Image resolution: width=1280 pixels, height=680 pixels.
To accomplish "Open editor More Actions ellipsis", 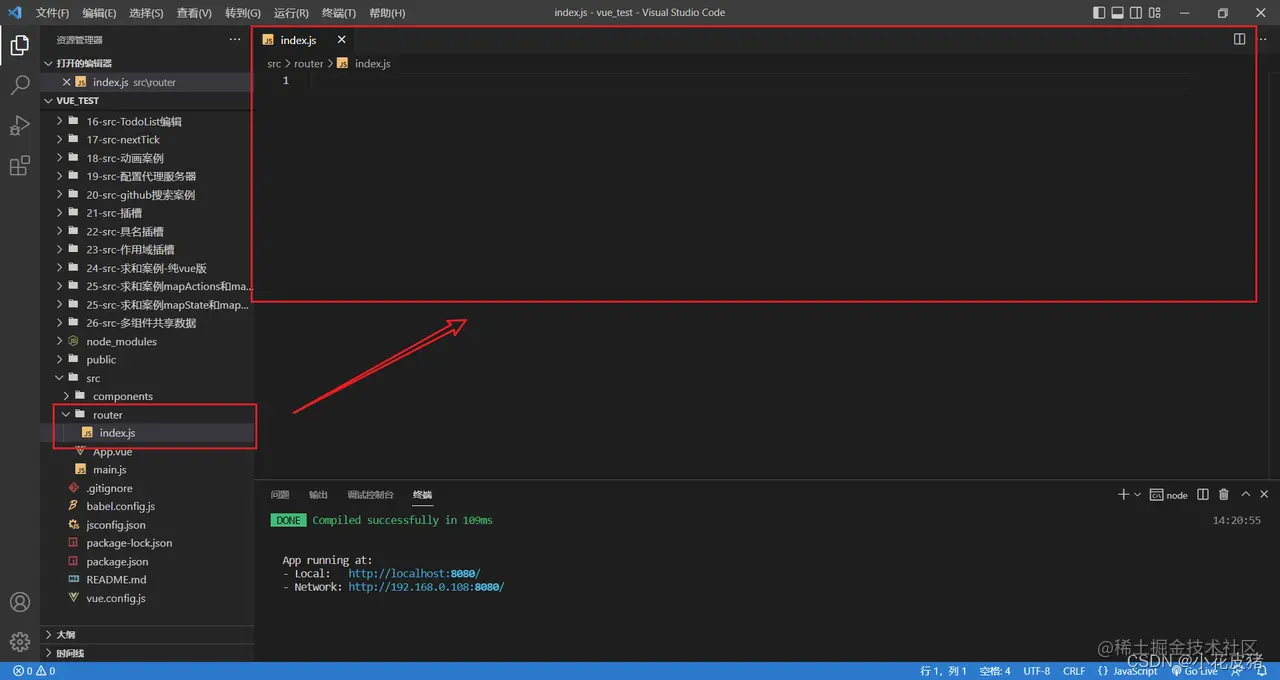I will tap(1262, 39).
